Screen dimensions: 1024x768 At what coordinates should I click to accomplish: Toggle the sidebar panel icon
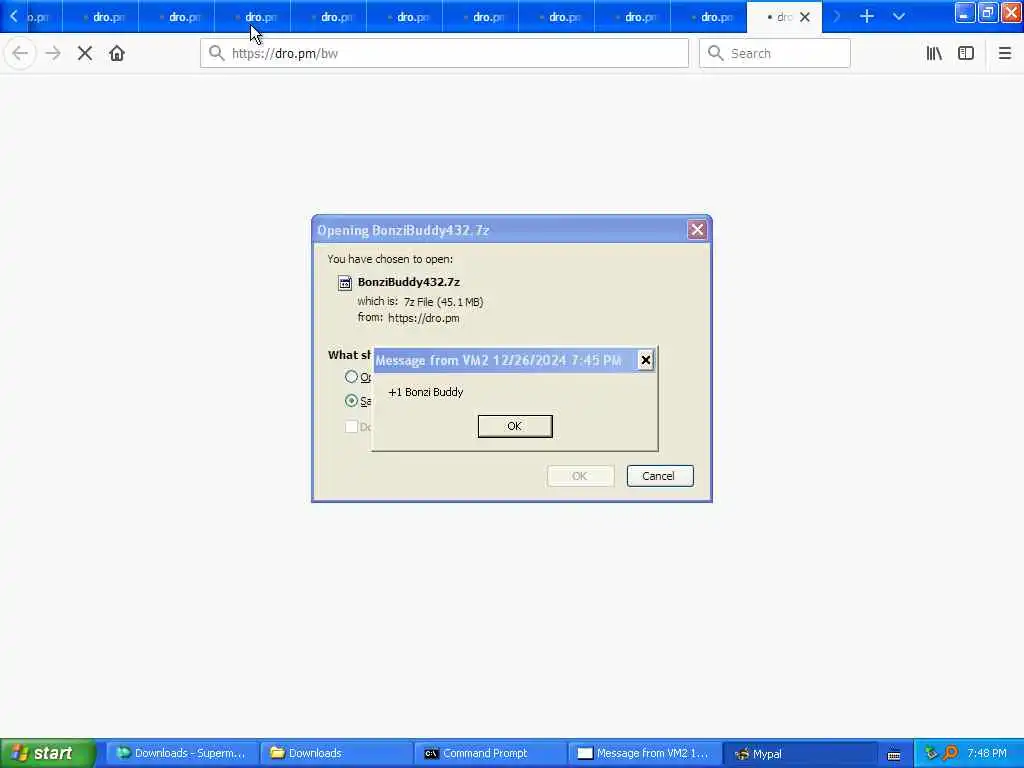tap(966, 54)
